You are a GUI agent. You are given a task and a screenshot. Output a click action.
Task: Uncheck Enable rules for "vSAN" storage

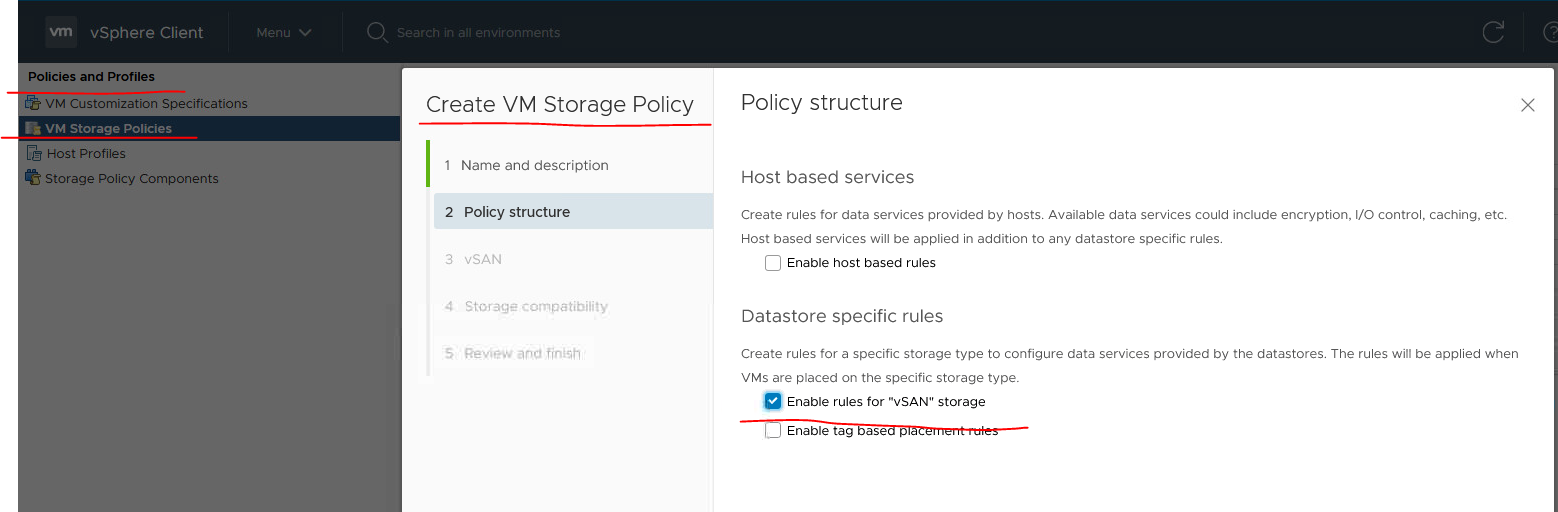click(x=773, y=401)
